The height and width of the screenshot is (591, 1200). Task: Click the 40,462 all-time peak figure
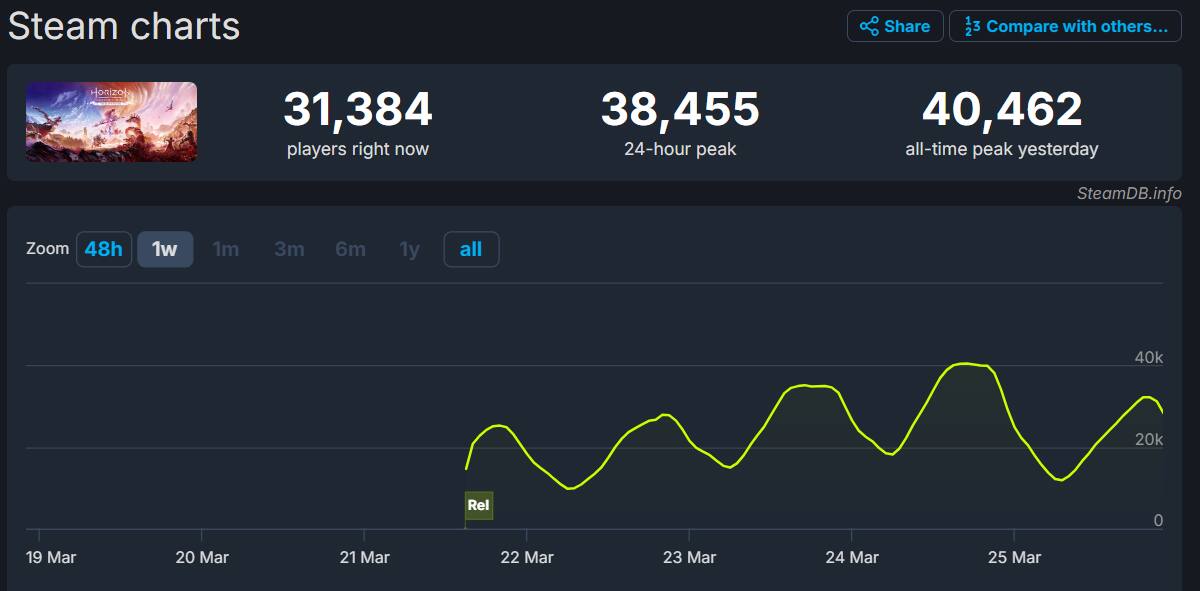click(1002, 109)
